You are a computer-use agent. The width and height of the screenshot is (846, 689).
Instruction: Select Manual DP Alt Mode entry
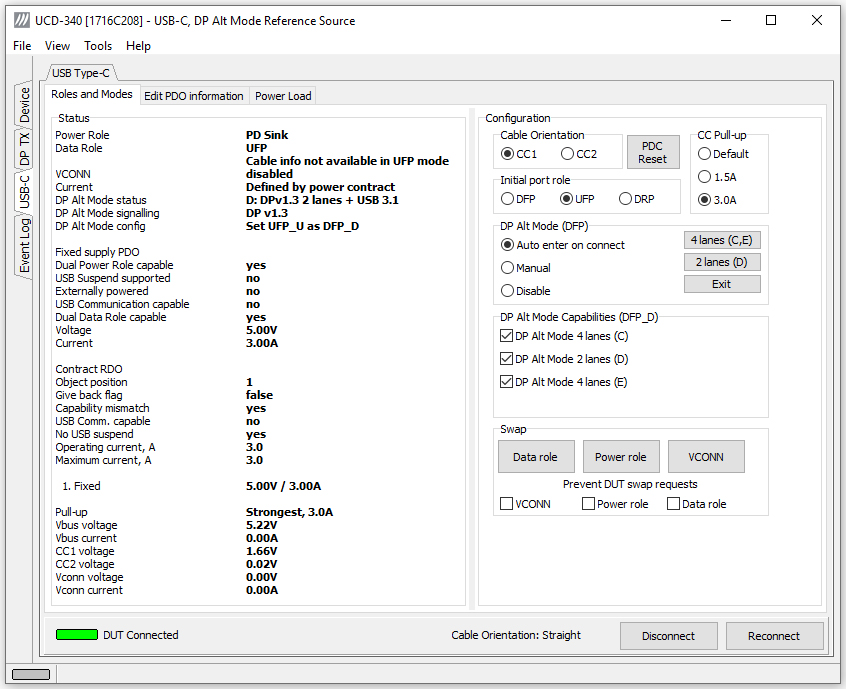[x=507, y=268]
